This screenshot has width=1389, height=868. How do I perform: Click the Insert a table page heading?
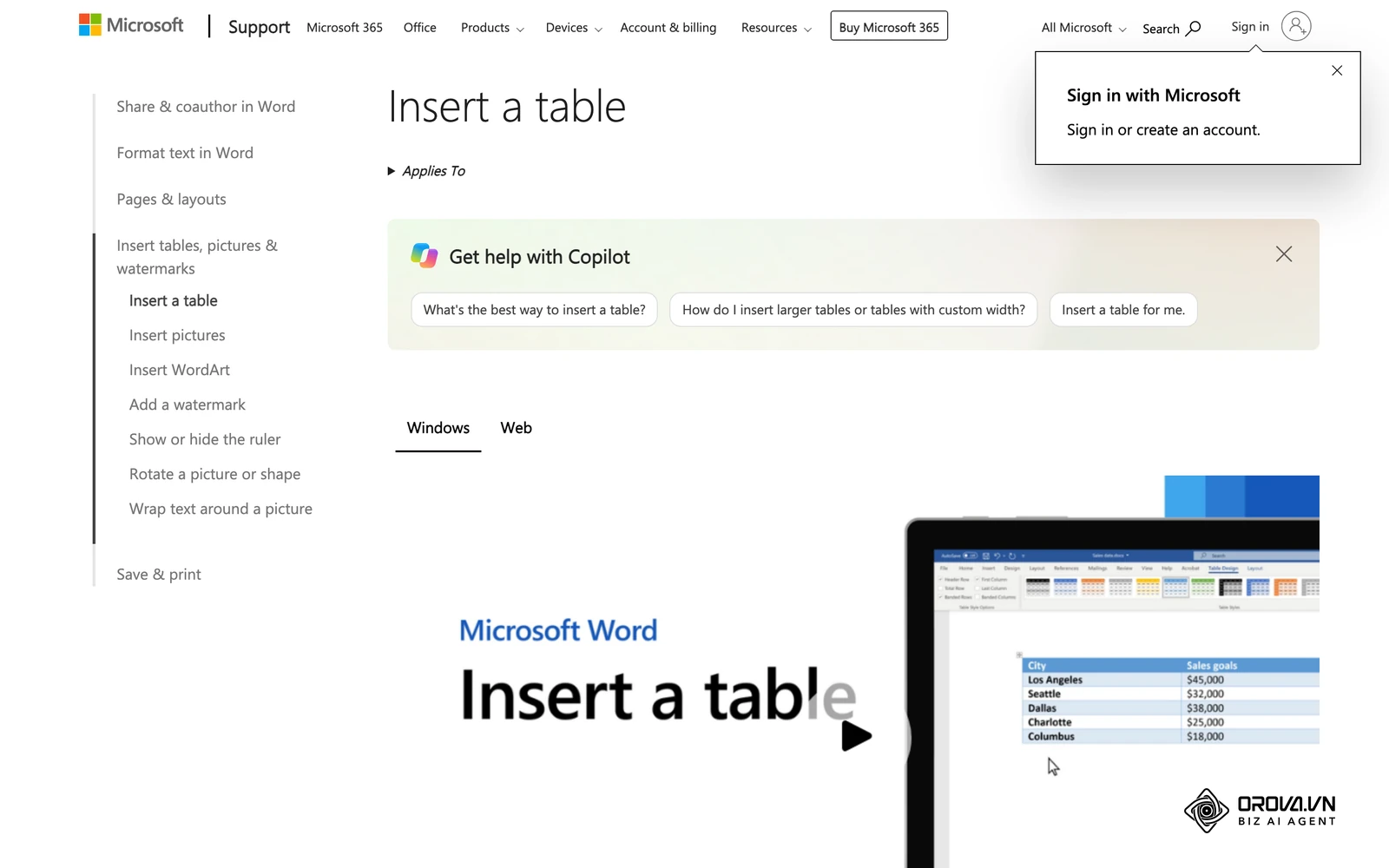[506, 107]
